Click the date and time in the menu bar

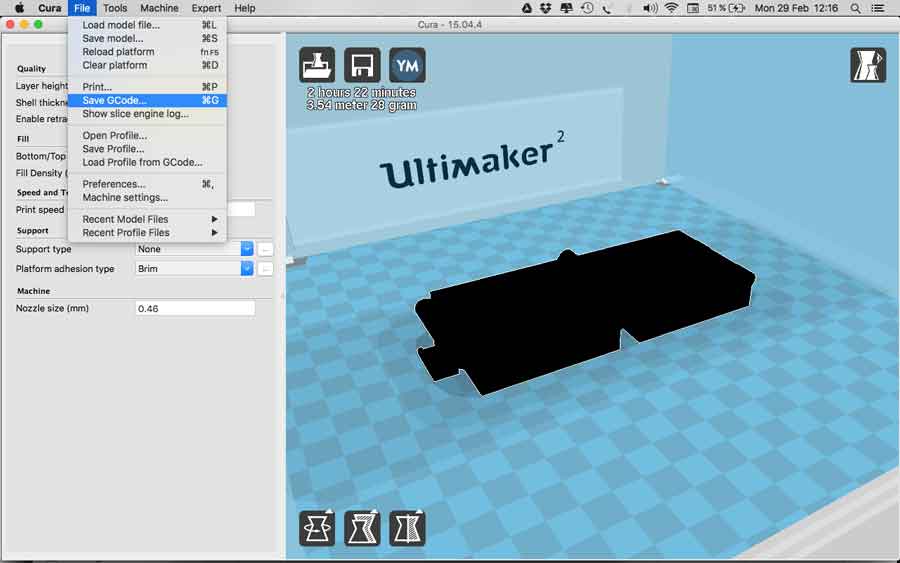(x=796, y=8)
